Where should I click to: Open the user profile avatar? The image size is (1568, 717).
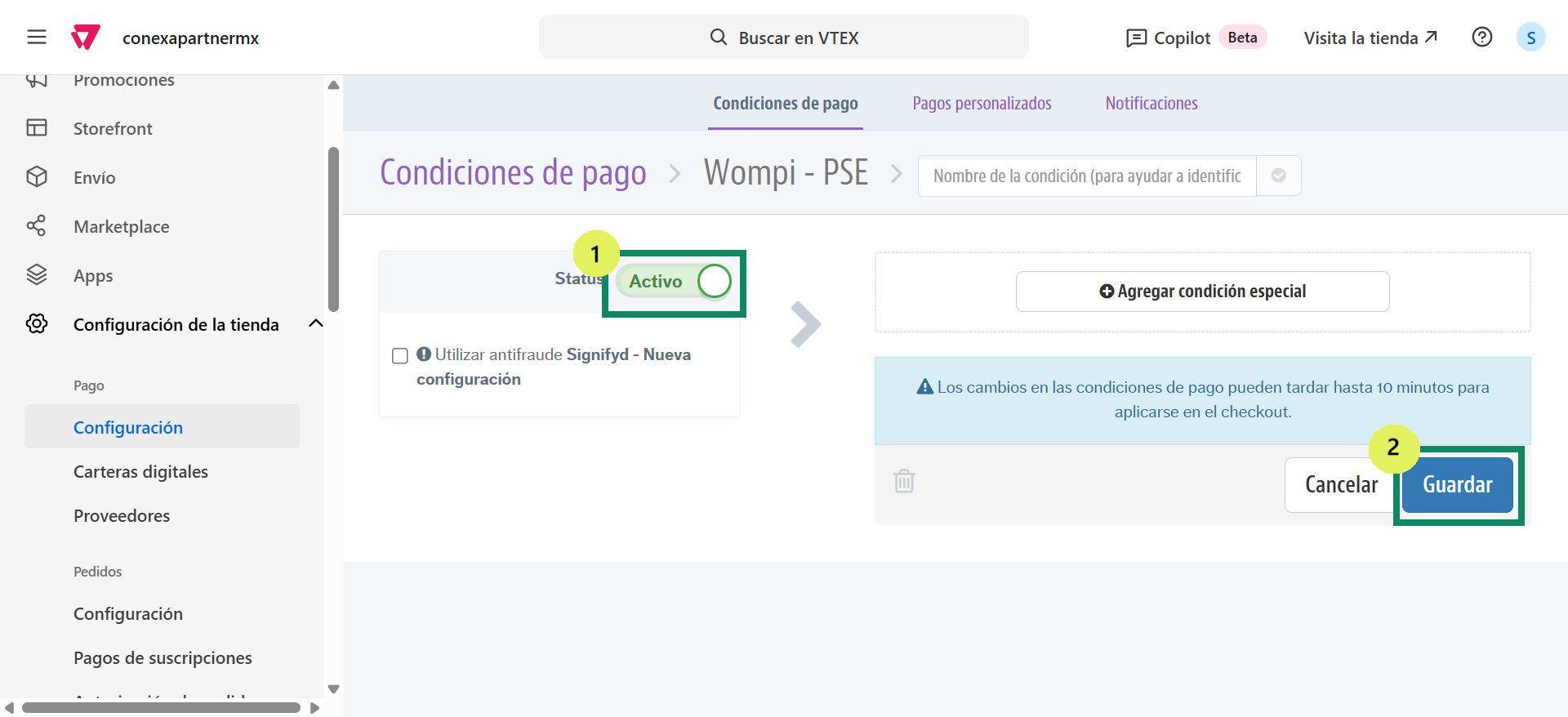click(x=1530, y=38)
